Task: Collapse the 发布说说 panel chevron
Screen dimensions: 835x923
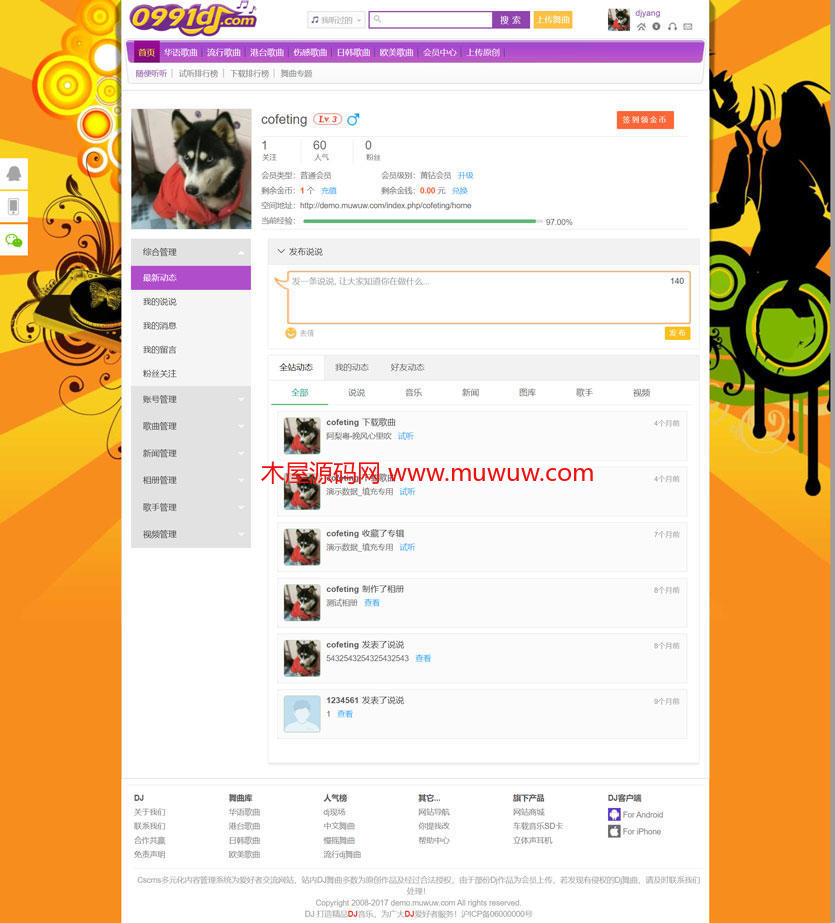Action: pos(281,252)
